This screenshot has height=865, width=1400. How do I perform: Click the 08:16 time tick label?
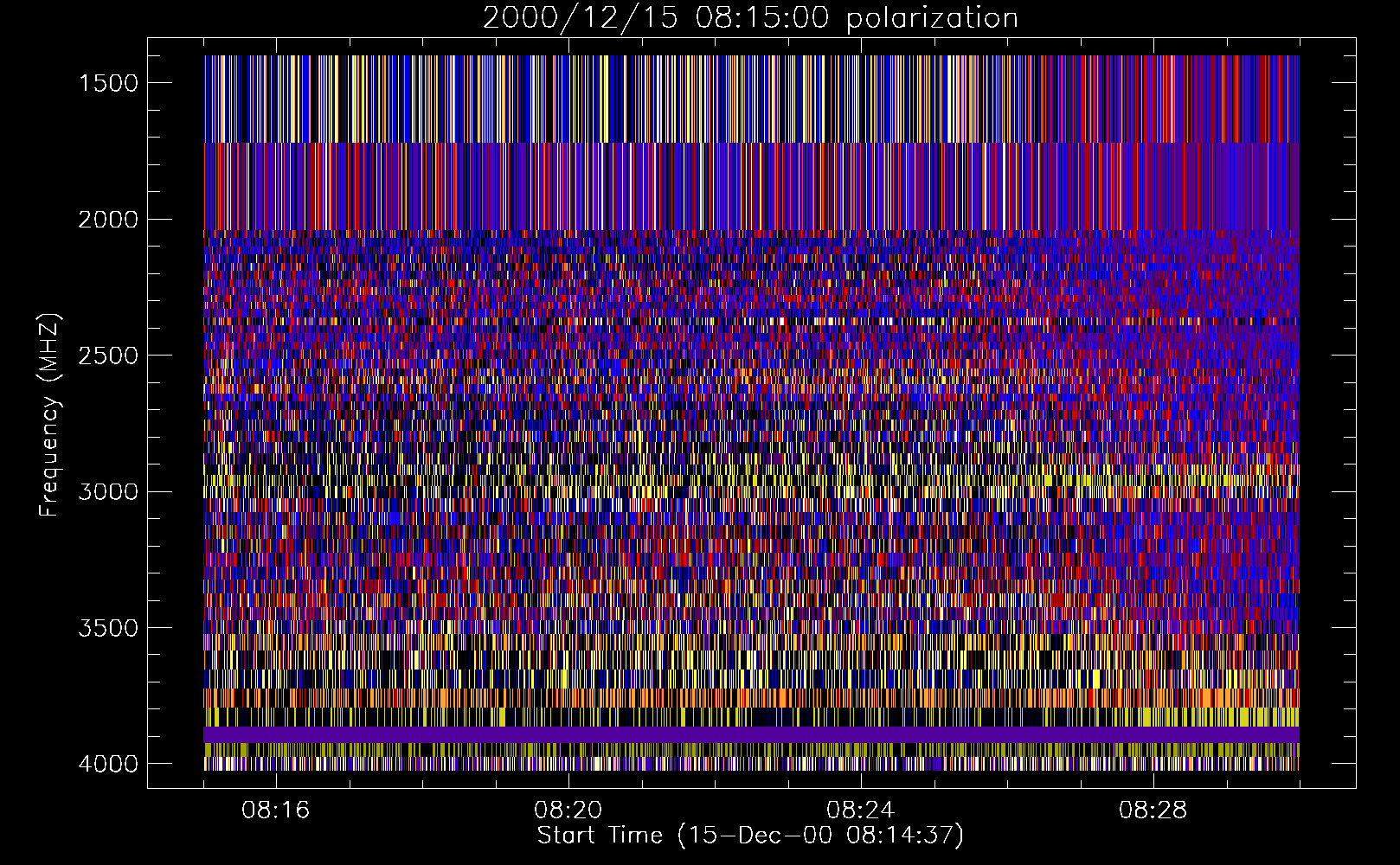tap(276, 811)
